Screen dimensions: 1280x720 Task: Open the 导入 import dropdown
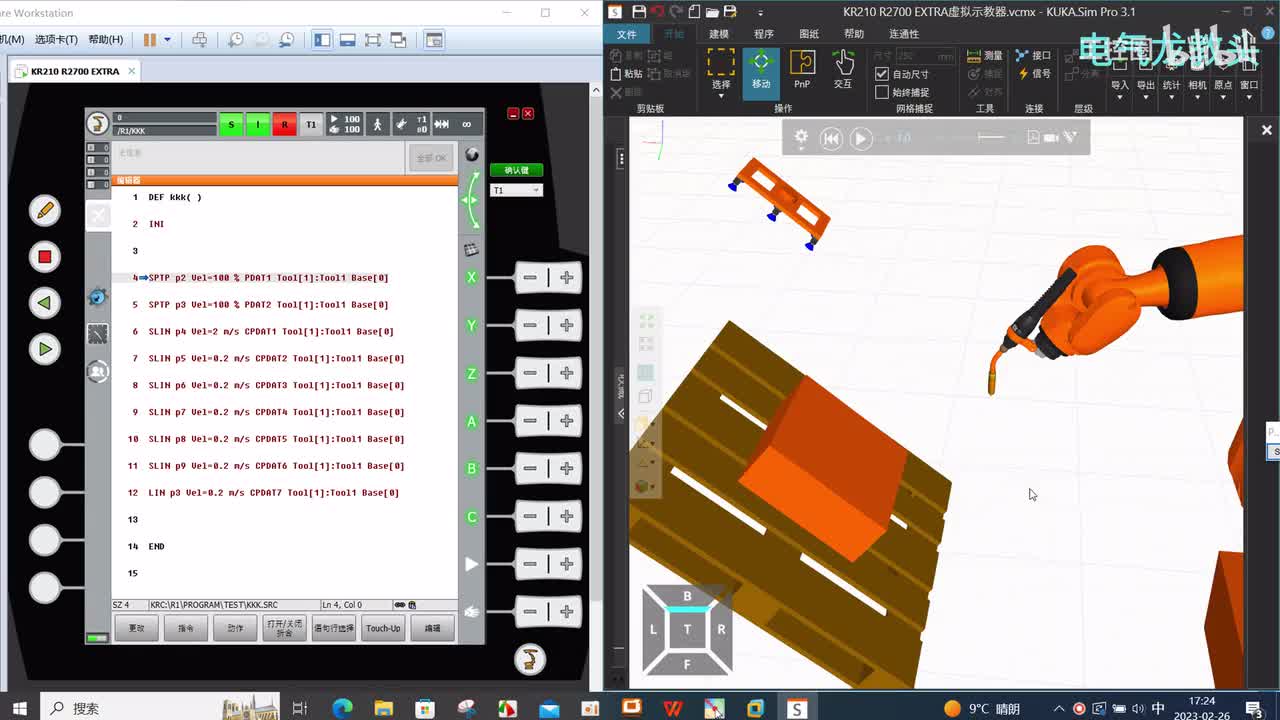[1120, 85]
